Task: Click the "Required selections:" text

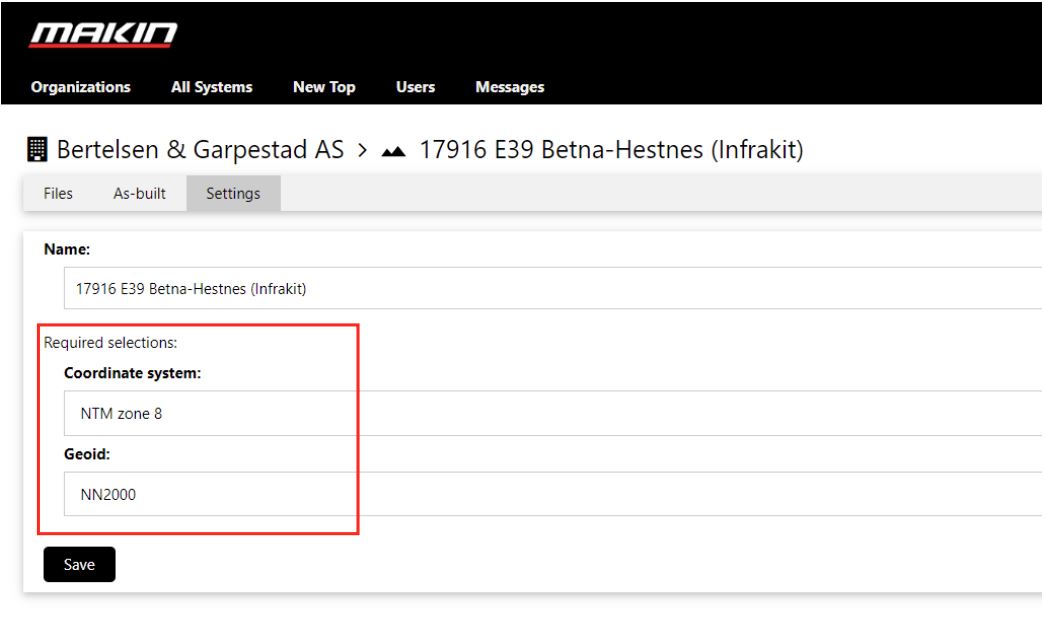Action: point(110,343)
